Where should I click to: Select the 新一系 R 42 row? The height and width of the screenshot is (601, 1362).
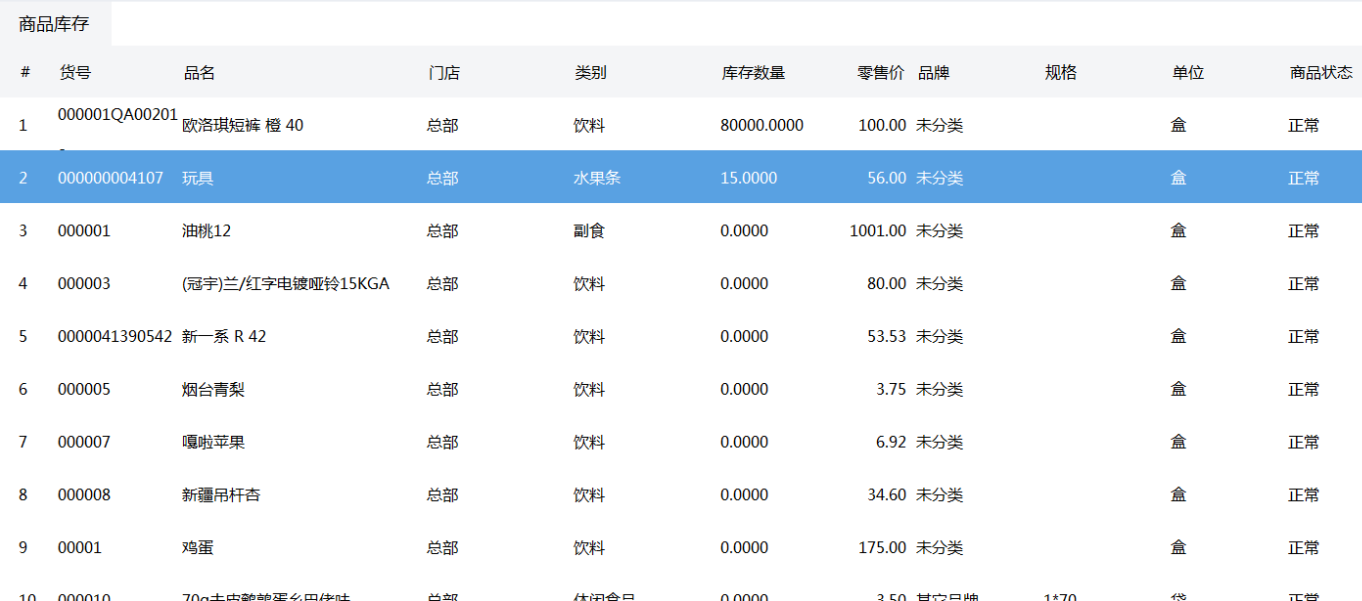[400, 336]
